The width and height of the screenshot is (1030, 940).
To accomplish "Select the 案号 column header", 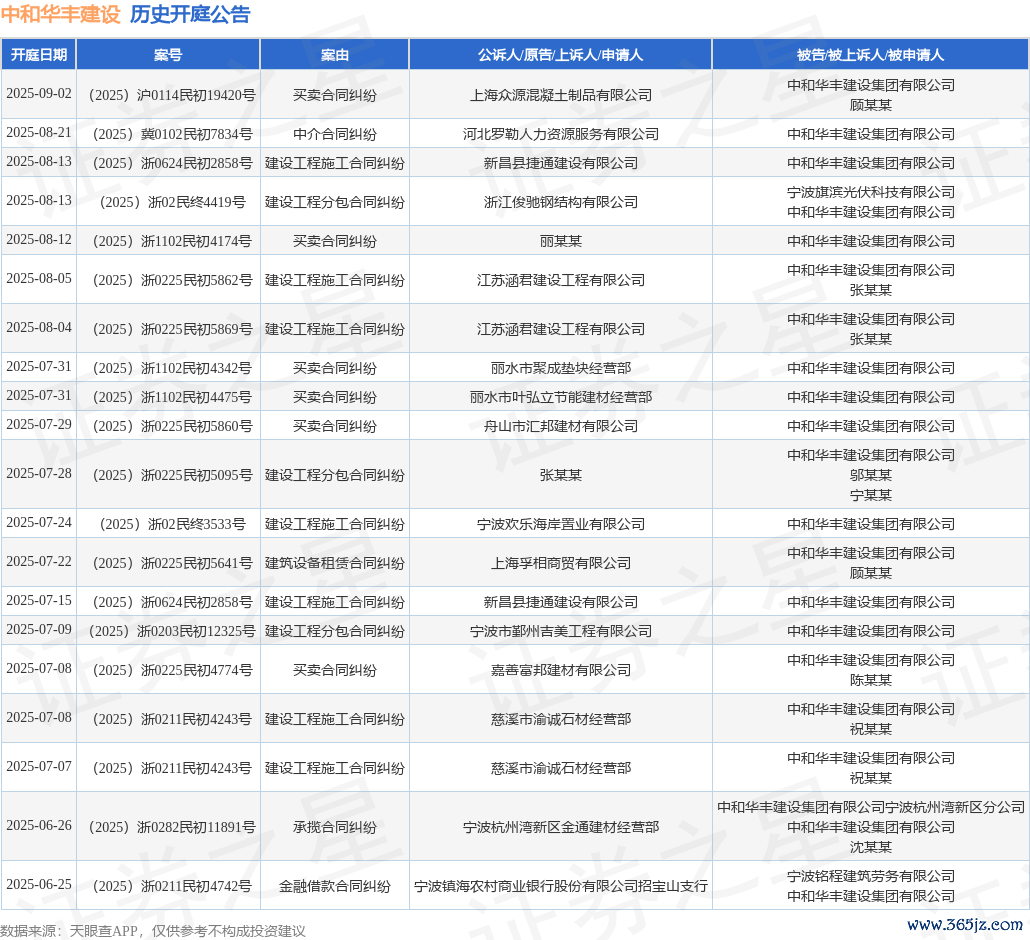I will [x=168, y=55].
